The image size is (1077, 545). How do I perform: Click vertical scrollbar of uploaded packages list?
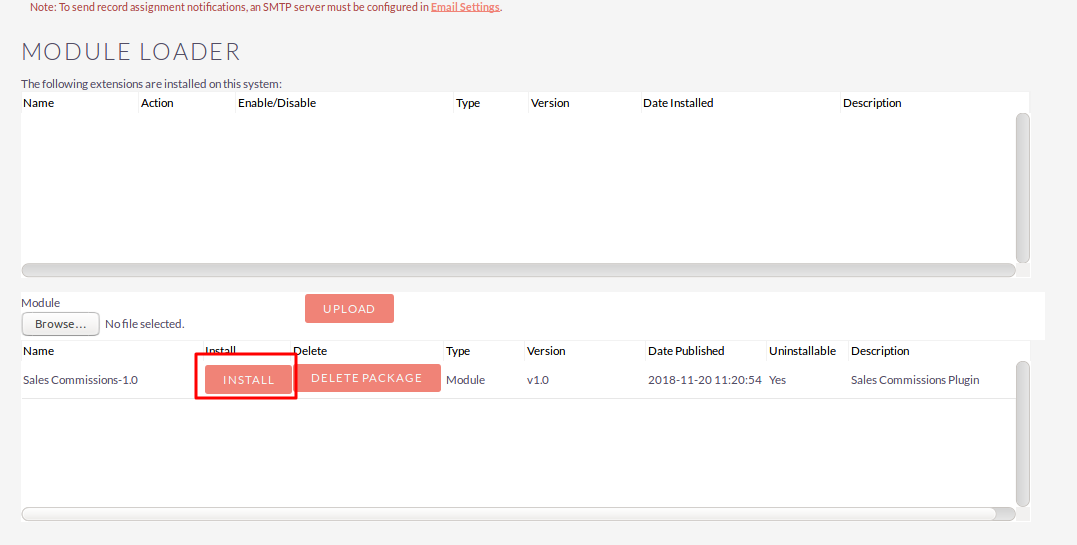coord(1023,434)
